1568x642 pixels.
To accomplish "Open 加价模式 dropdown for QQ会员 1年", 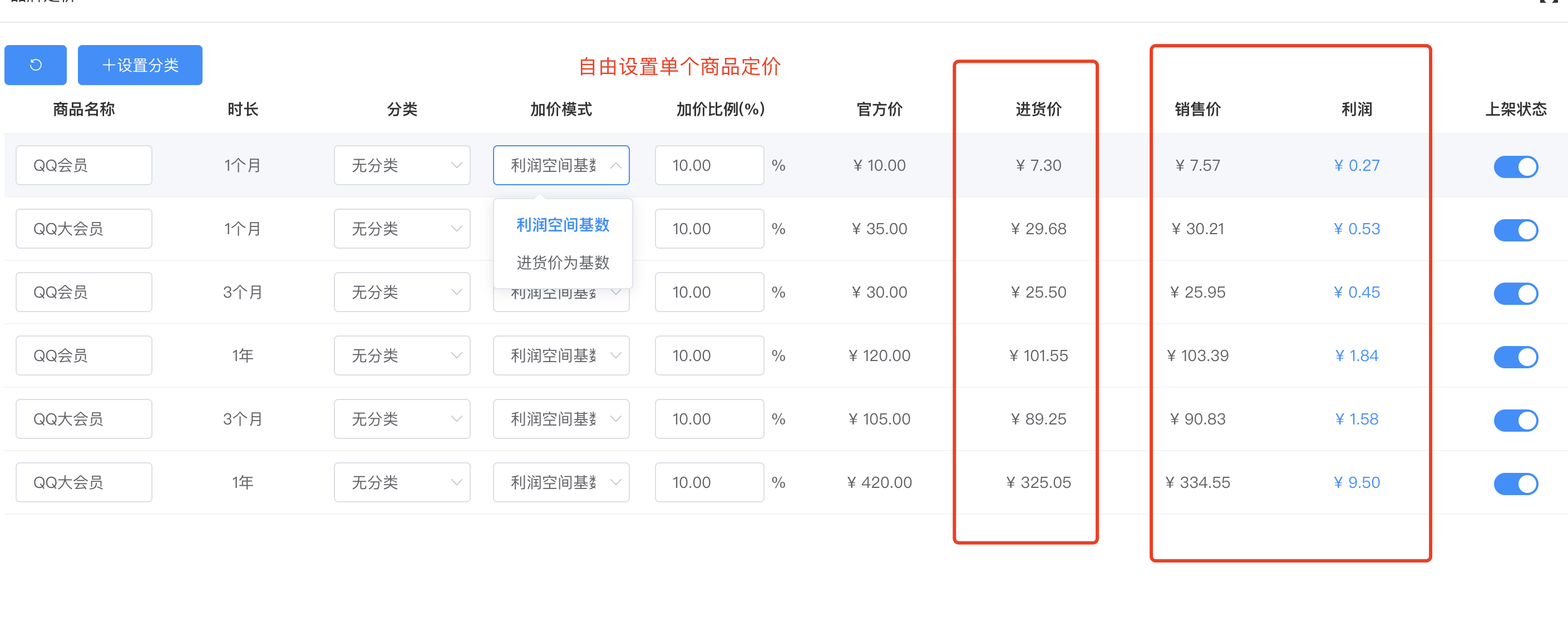I will click(x=561, y=355).
